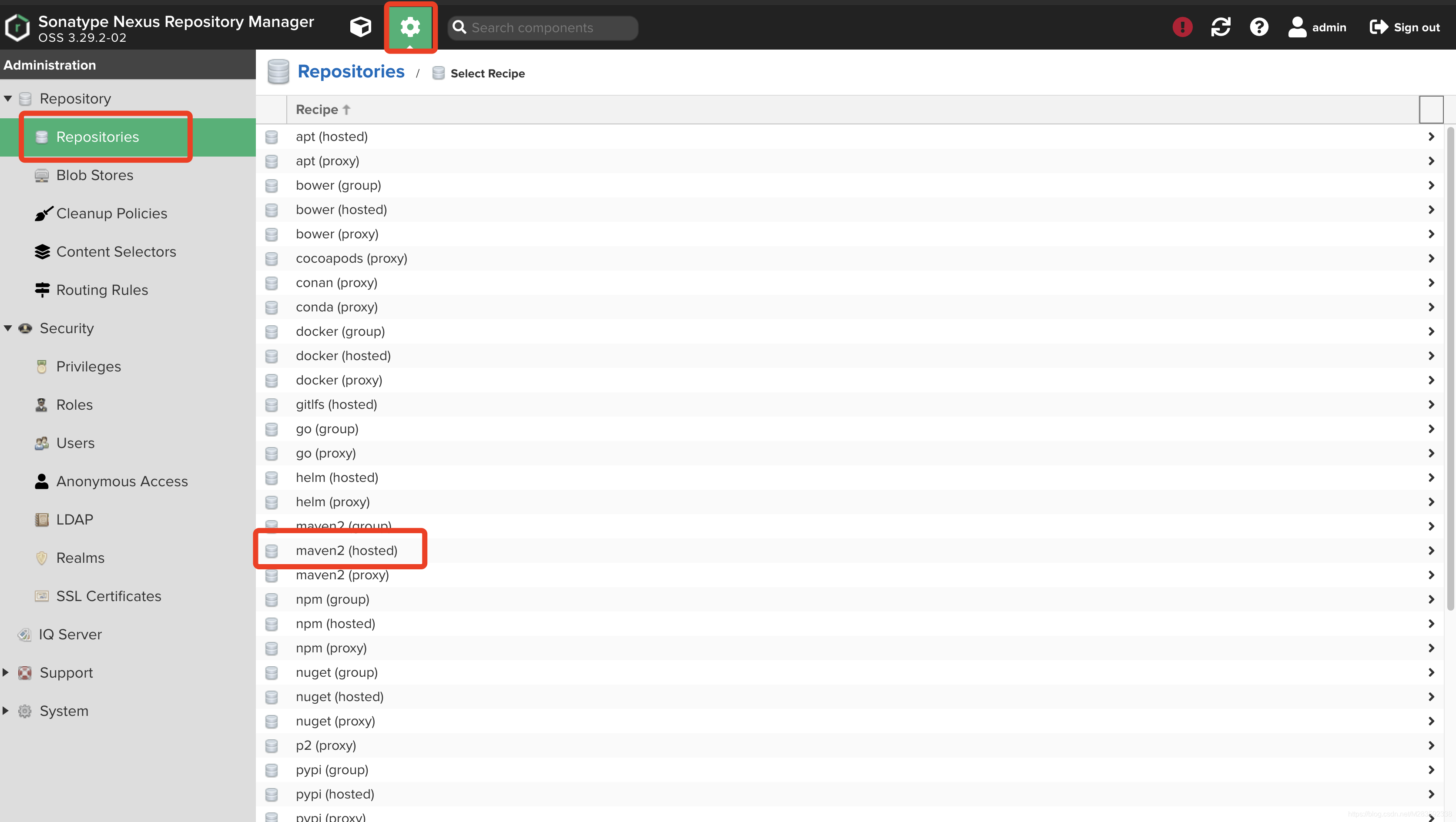
Task: Click database icon of helm (proxy) row
Action: click(271, 502)
